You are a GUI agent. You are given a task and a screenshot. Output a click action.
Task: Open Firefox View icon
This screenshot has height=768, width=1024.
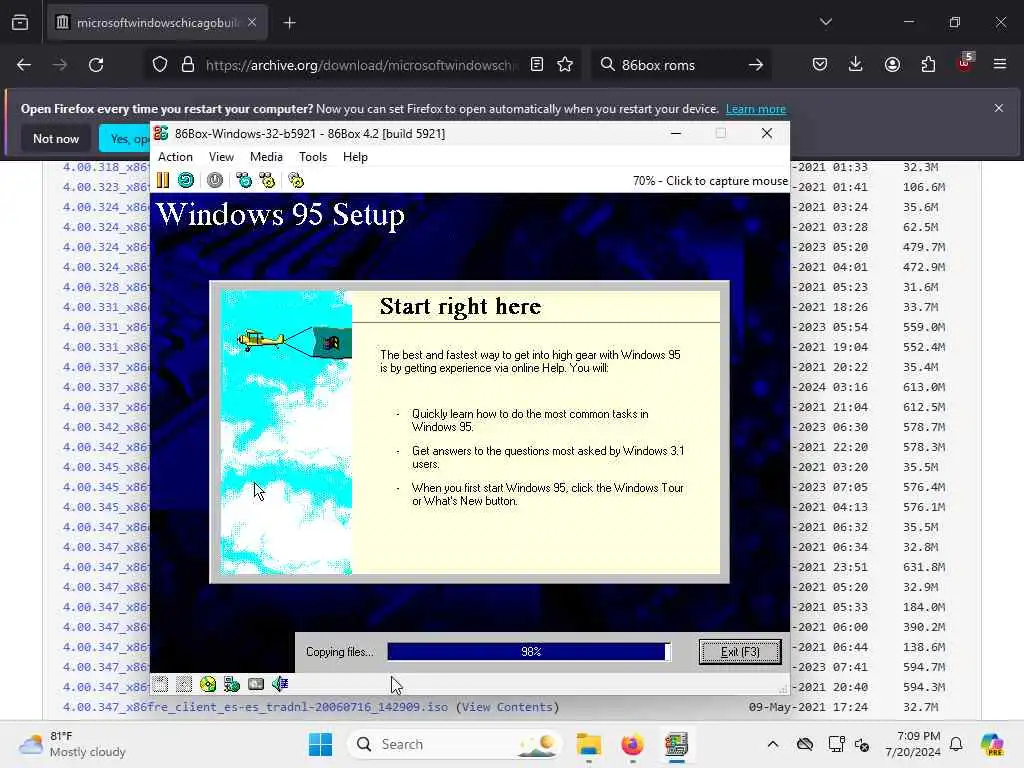pos(20,23)
